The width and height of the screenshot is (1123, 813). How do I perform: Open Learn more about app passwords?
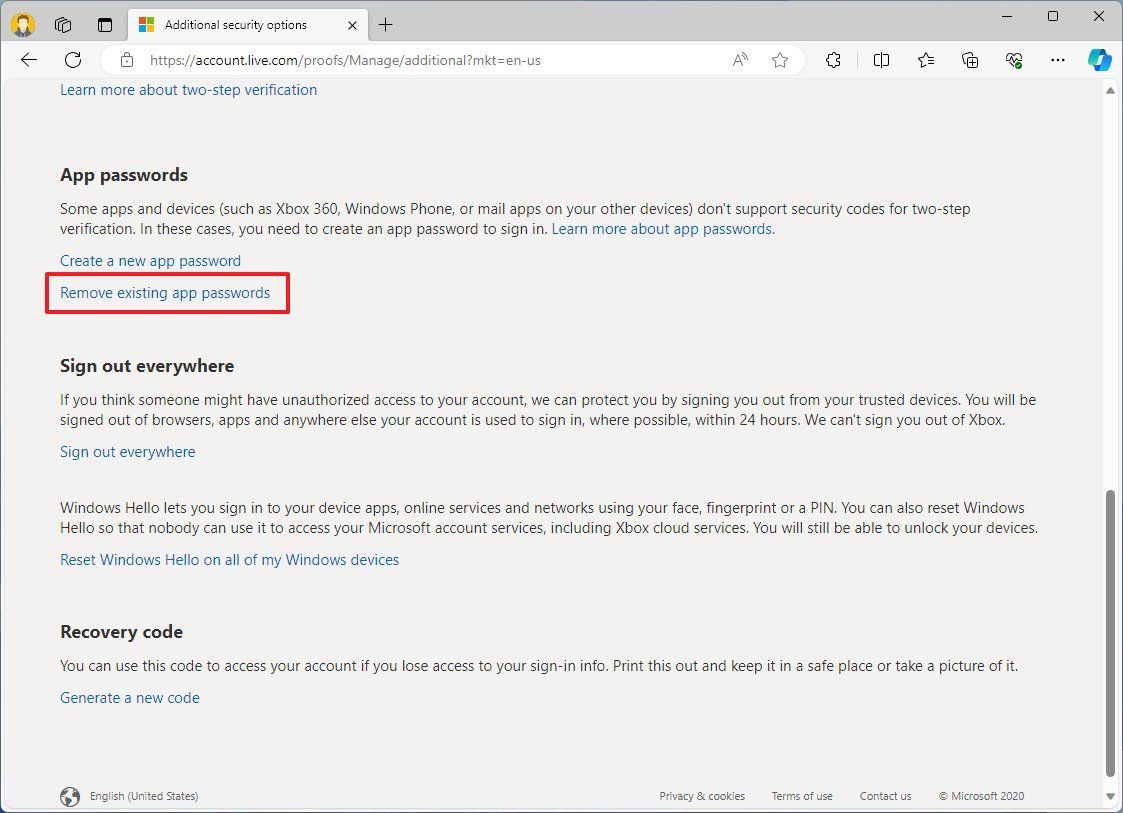(662, 229)
